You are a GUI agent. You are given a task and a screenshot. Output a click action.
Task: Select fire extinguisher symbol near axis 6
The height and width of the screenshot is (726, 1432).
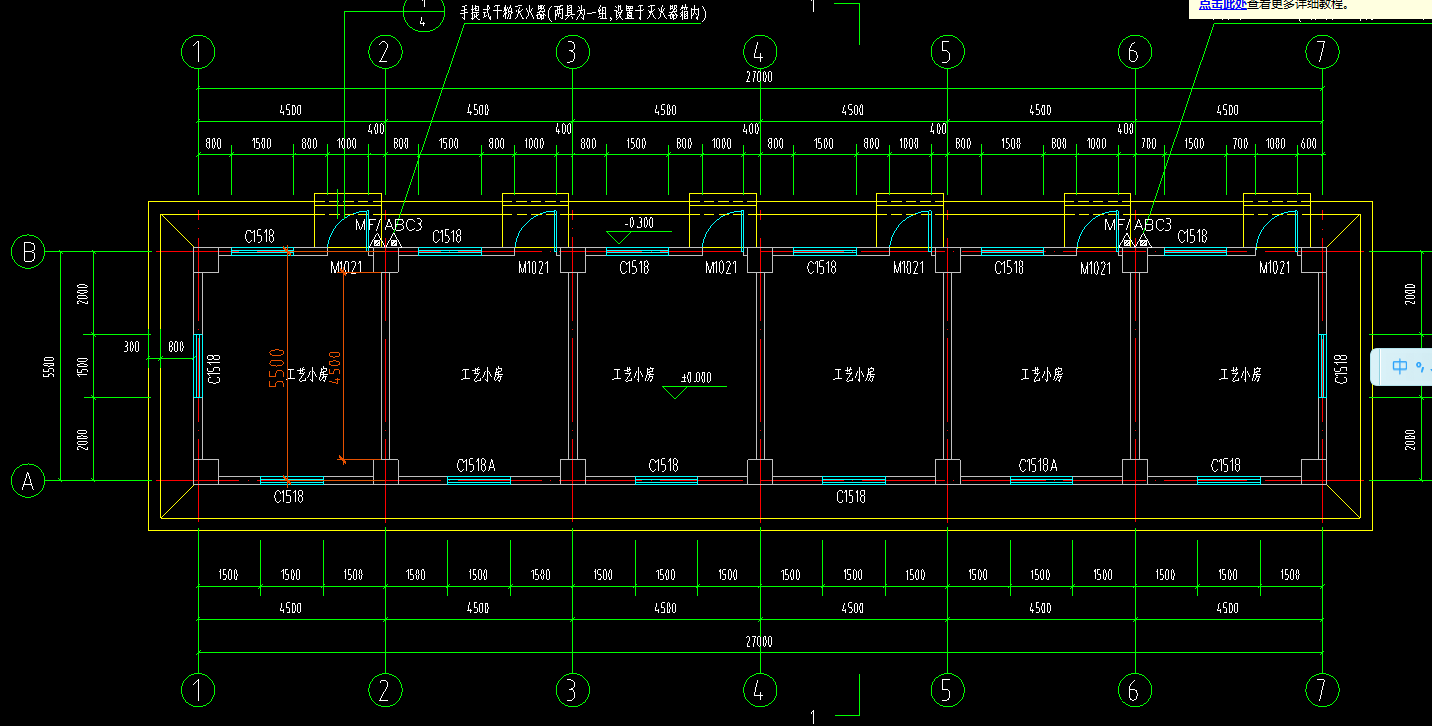1134,242
